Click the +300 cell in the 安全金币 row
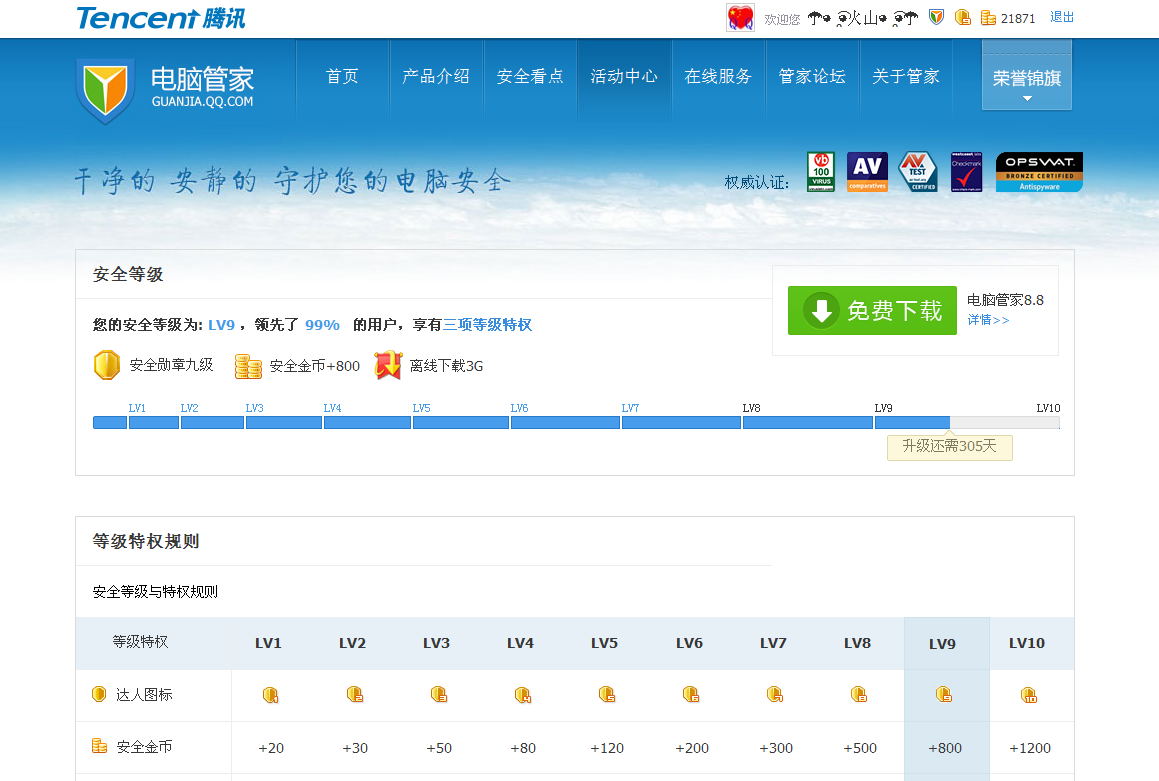 point(776,748)
